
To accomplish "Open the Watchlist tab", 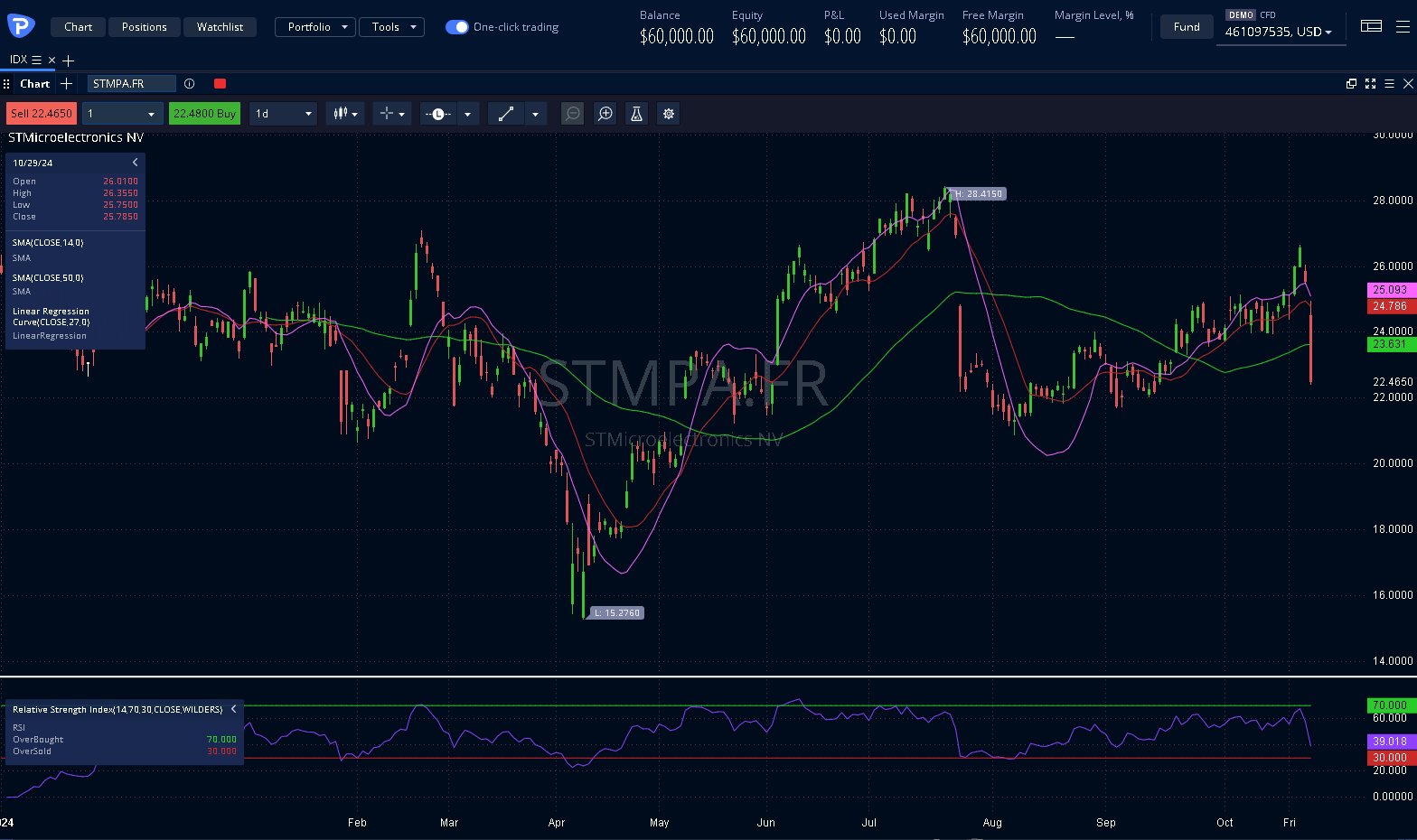I will point(221,27).
